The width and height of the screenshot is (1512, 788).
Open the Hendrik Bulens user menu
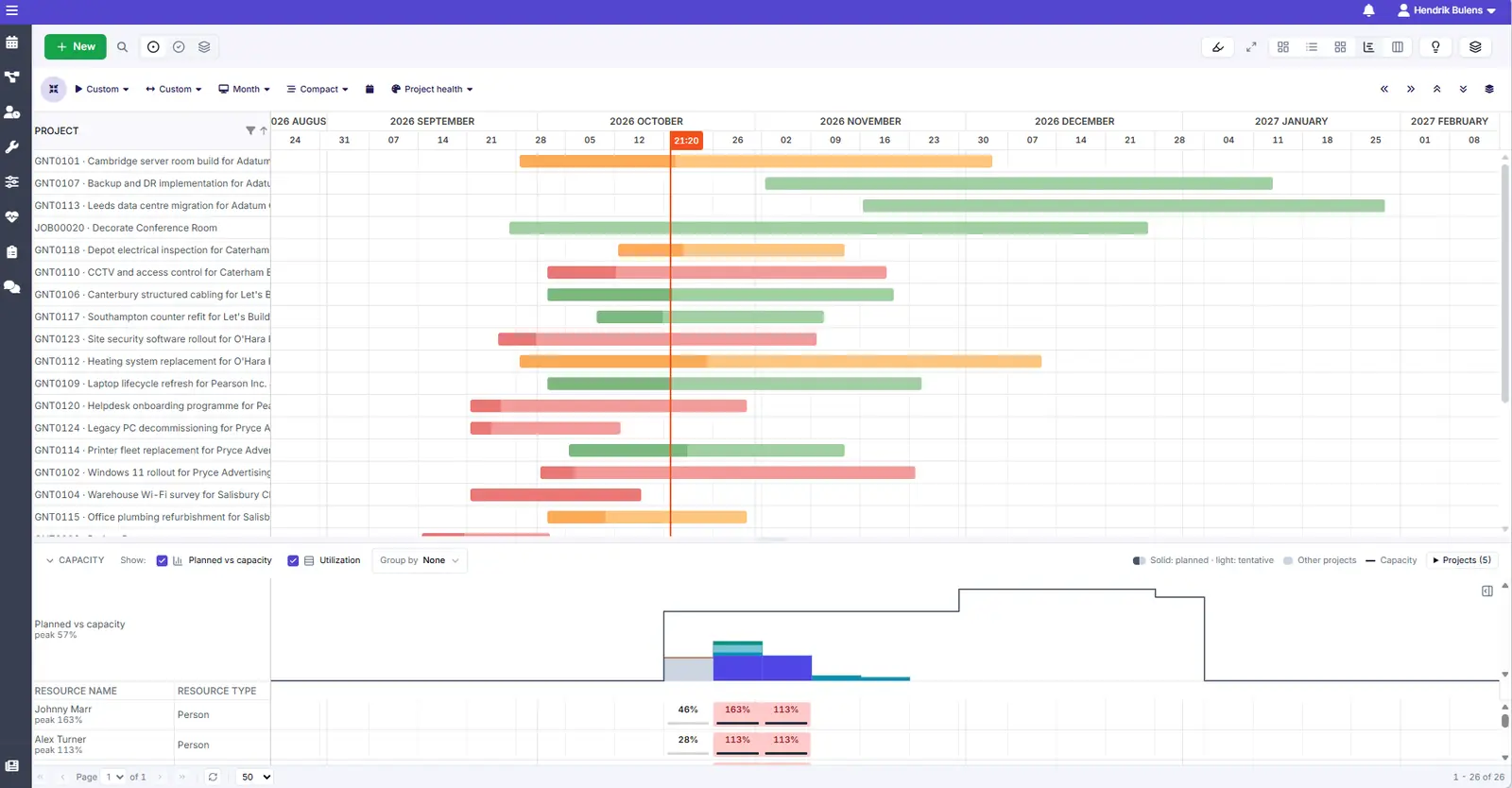[1447, 10]
